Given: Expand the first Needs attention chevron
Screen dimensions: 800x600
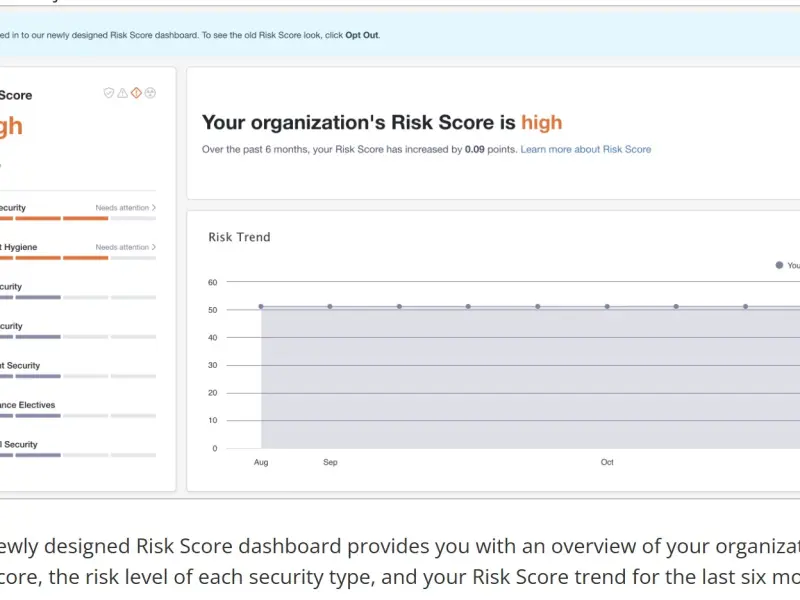Looking at the screenshot, I should pos(153,208).
